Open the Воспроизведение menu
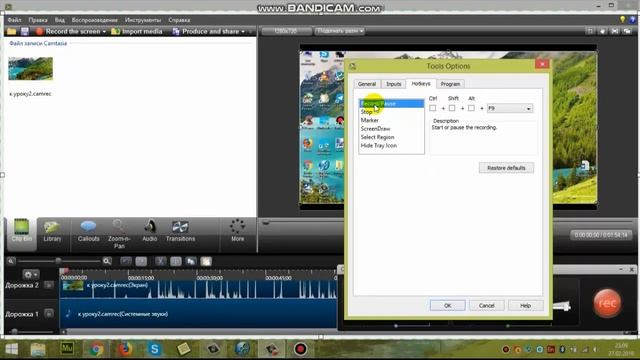Image resolution: width=640 pixels, height=360 pixels. pyautogui.click(x=94, y=20)
